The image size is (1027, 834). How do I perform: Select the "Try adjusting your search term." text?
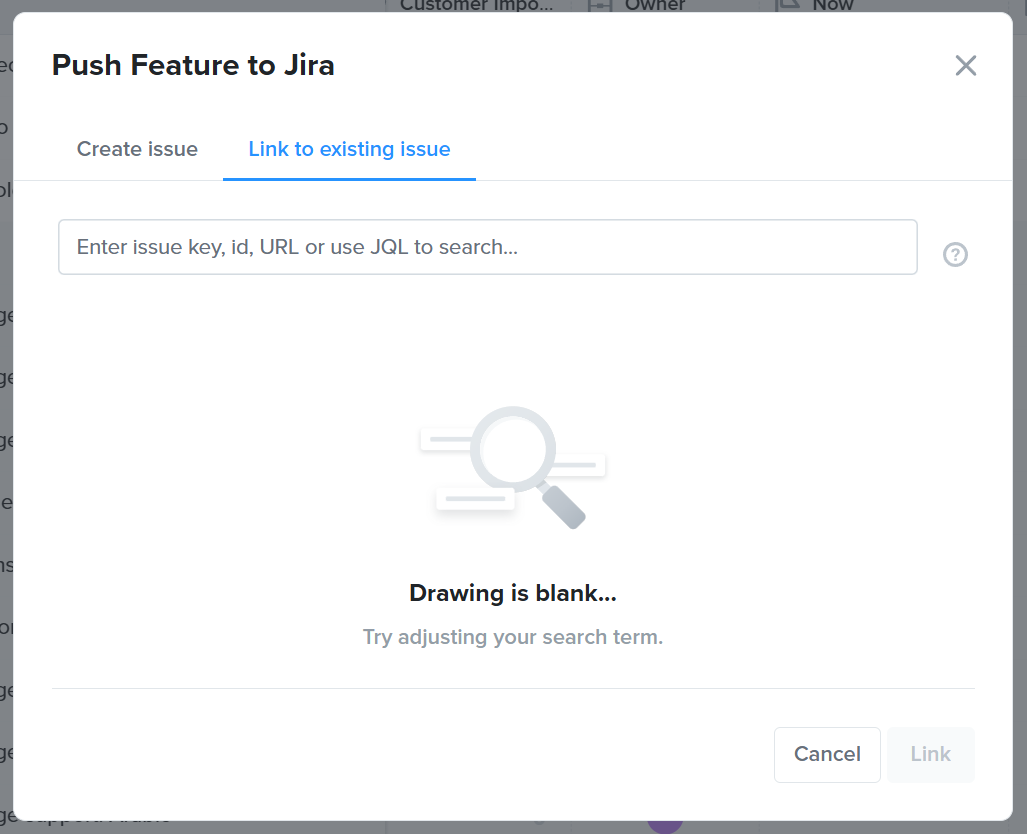pyautogui.click(x=513, y=637)
